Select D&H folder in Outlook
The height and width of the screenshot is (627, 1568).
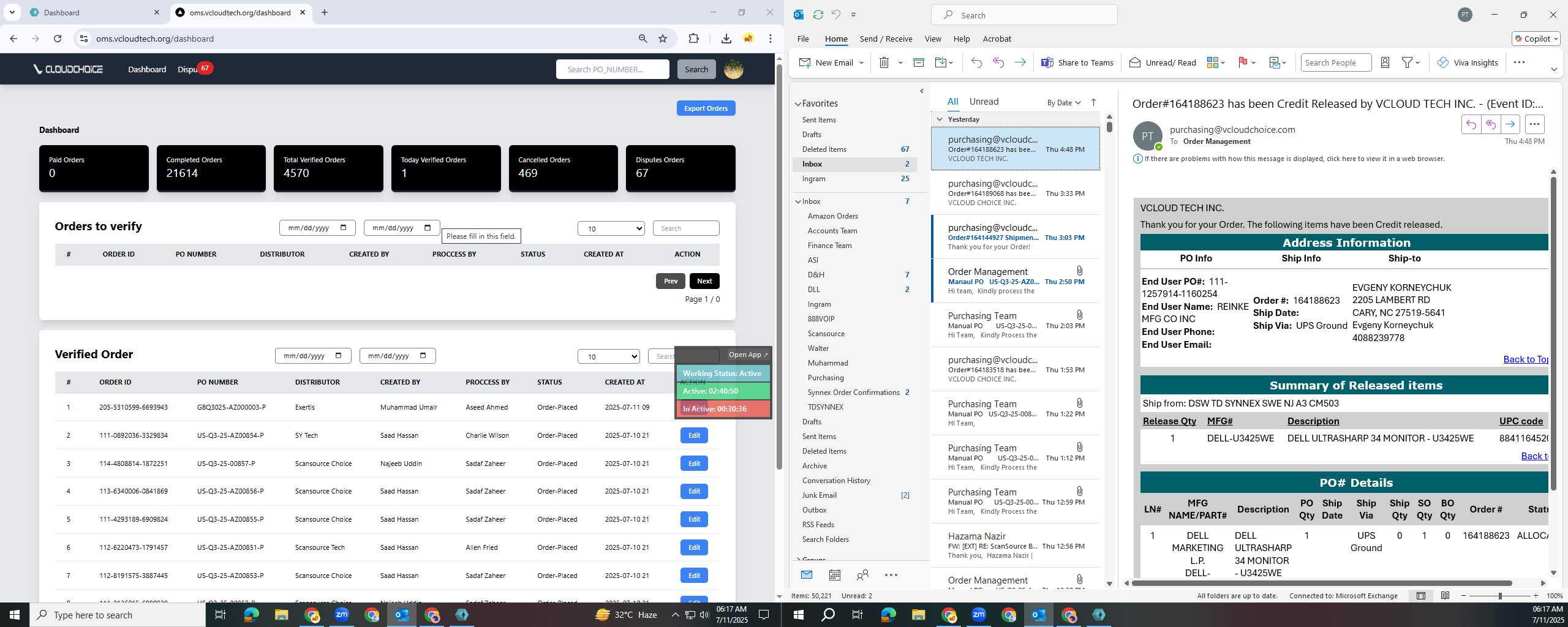815,275
